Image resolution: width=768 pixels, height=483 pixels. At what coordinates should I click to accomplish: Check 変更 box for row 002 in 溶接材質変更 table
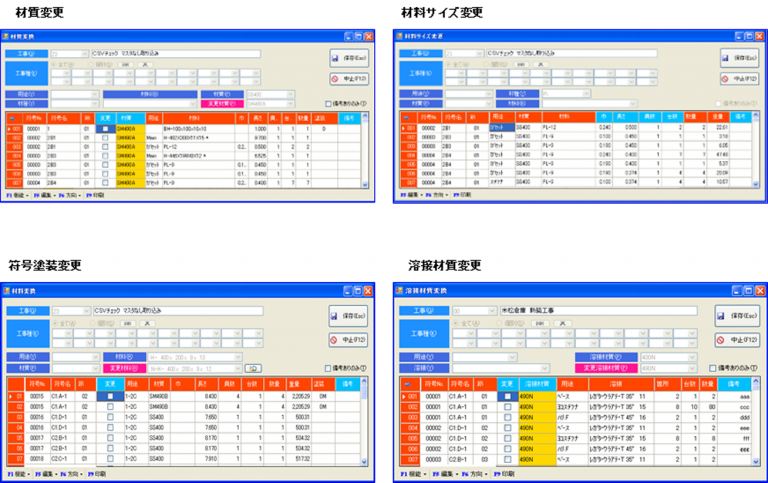tap(507, 407)
